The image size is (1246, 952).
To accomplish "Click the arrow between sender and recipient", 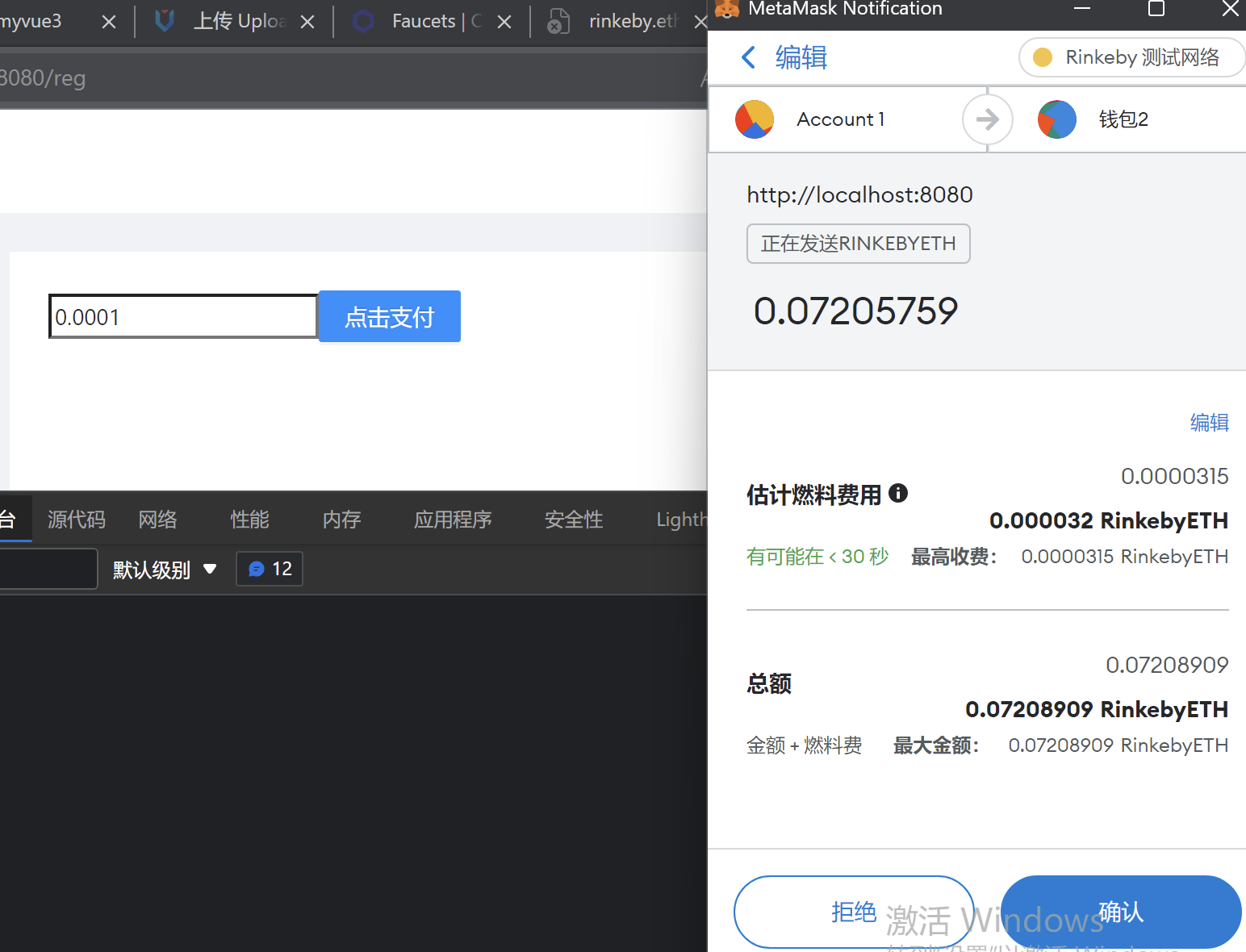I will (x=988, y=119).
